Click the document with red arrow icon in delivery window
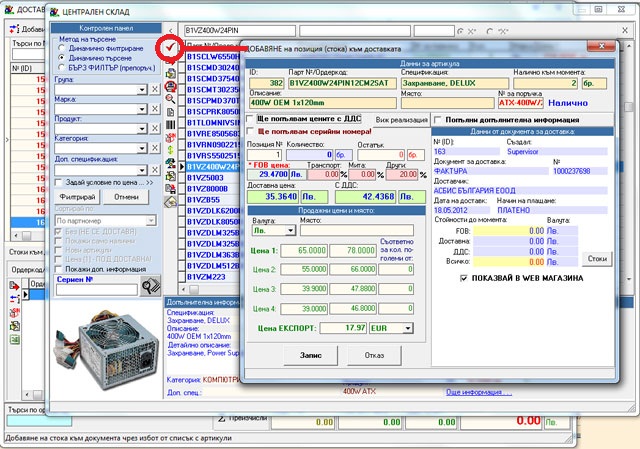 coord(14,286)
